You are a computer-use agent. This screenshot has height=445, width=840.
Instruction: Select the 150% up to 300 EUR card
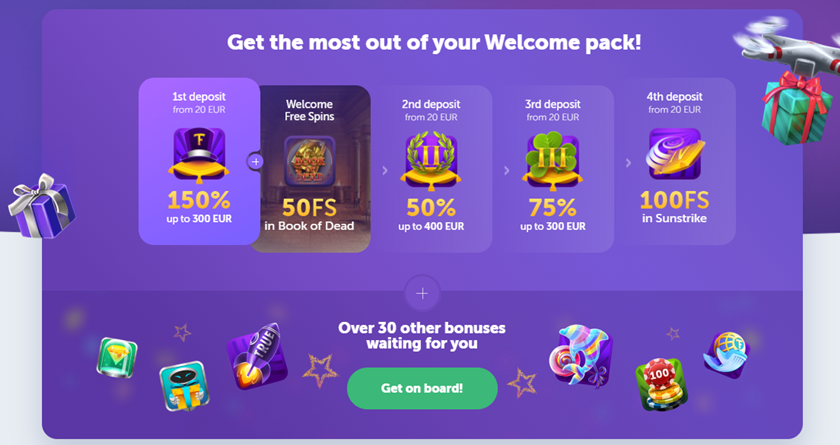tap(199, 161)
